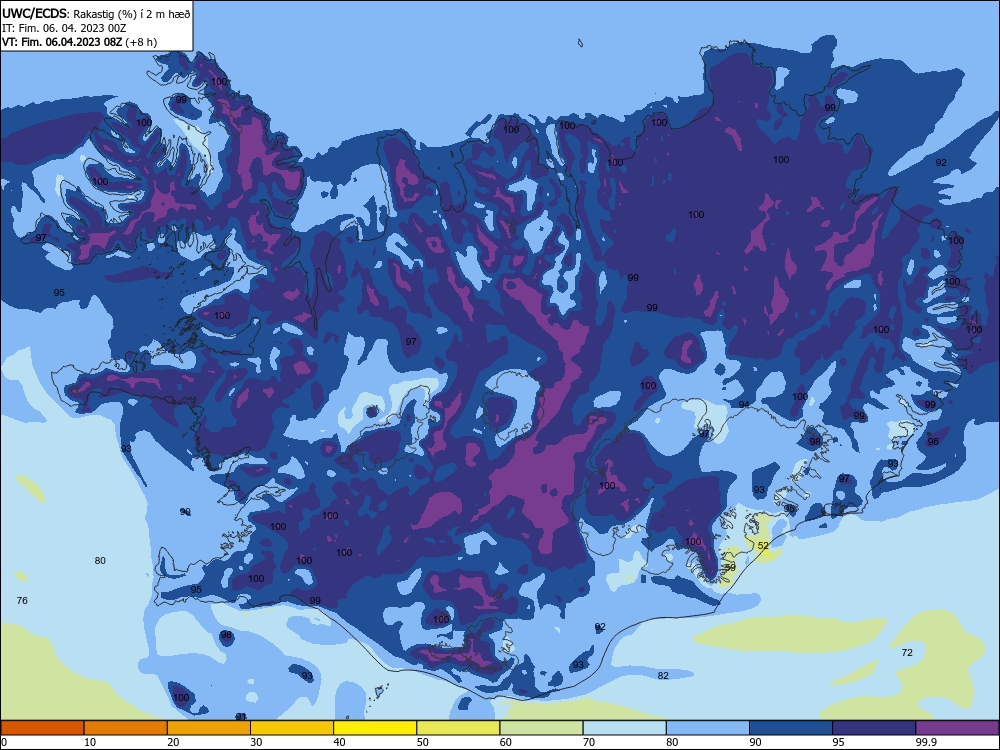Click the humidity value 52 in yellow patch

click(x=763, y=545)
